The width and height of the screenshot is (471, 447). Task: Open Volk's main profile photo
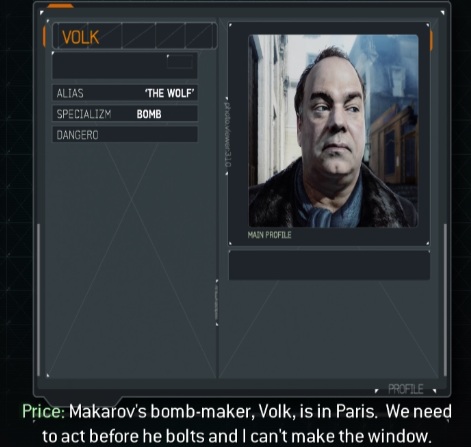[333, 131]
